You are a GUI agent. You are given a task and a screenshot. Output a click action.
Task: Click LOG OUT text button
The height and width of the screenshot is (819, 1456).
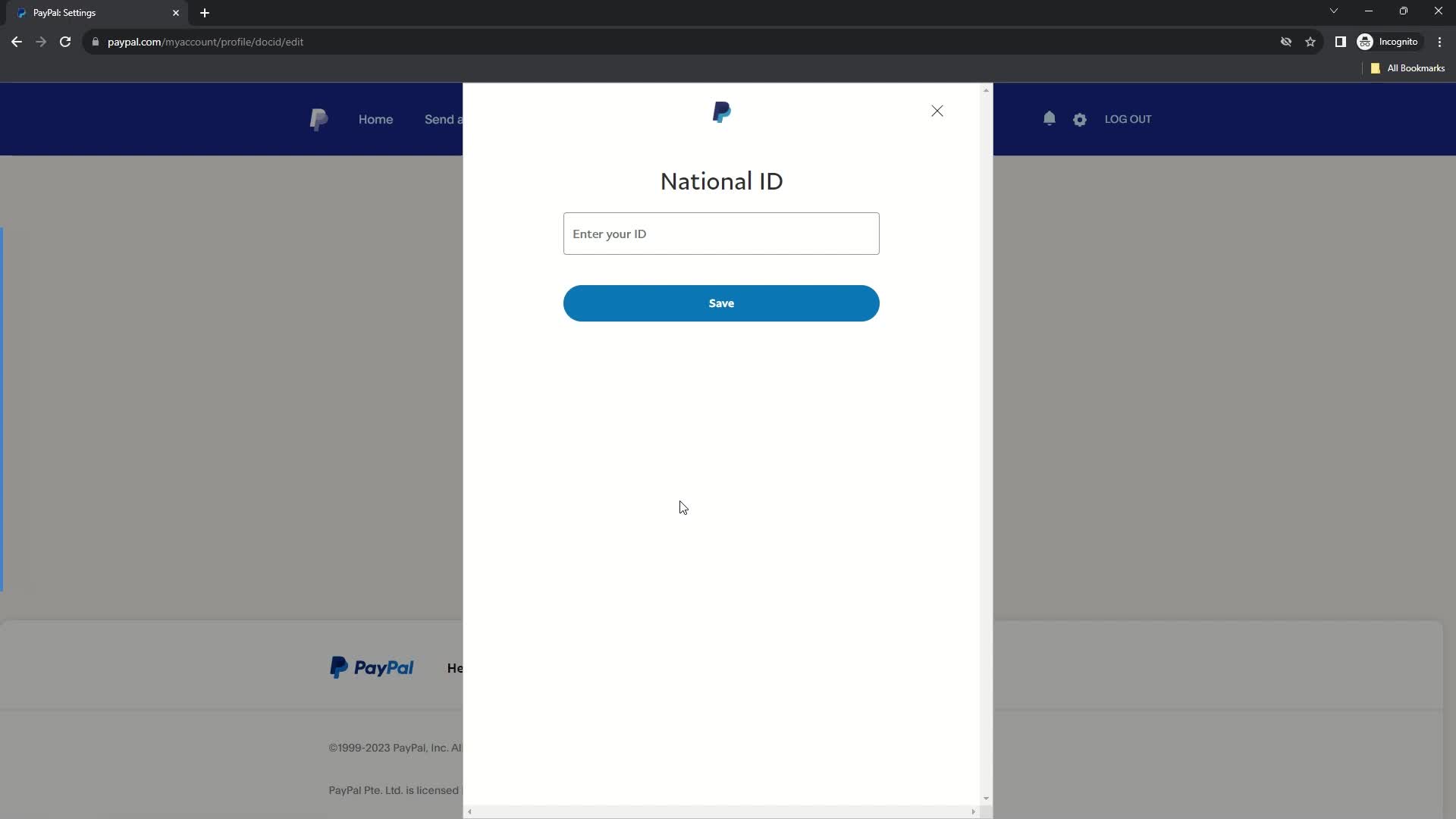tap(1128, 119)
